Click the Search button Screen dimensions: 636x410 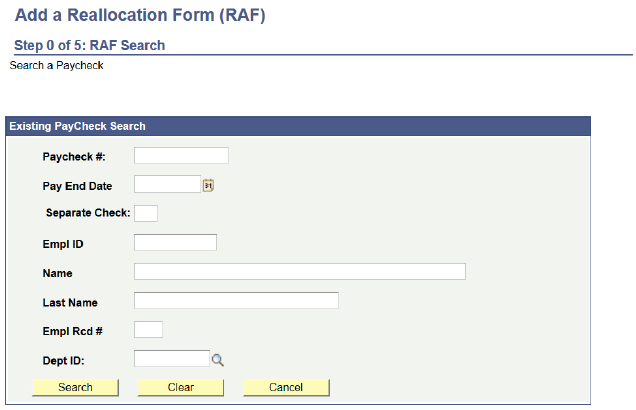point(75,387)
